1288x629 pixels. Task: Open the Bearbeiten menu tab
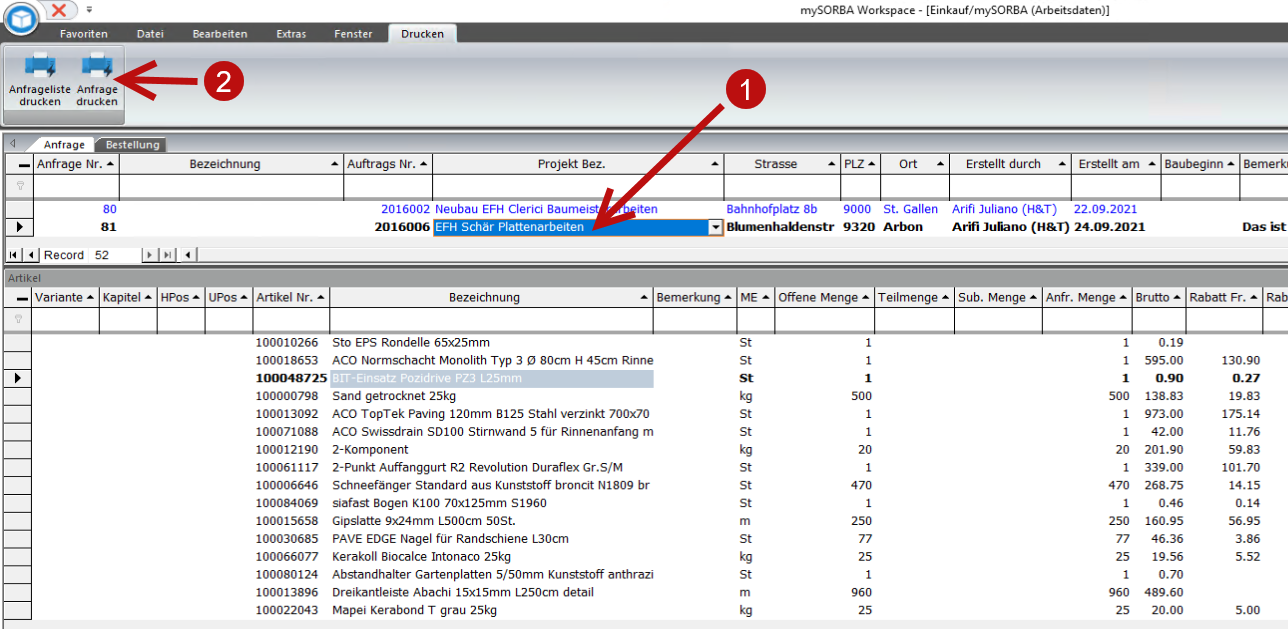tap(220, 33)
